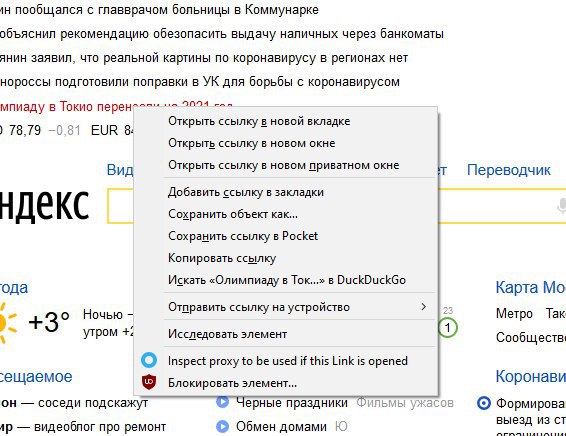
Task: Select play icon next to 'Обмен домами'
Action: point(223,426)
